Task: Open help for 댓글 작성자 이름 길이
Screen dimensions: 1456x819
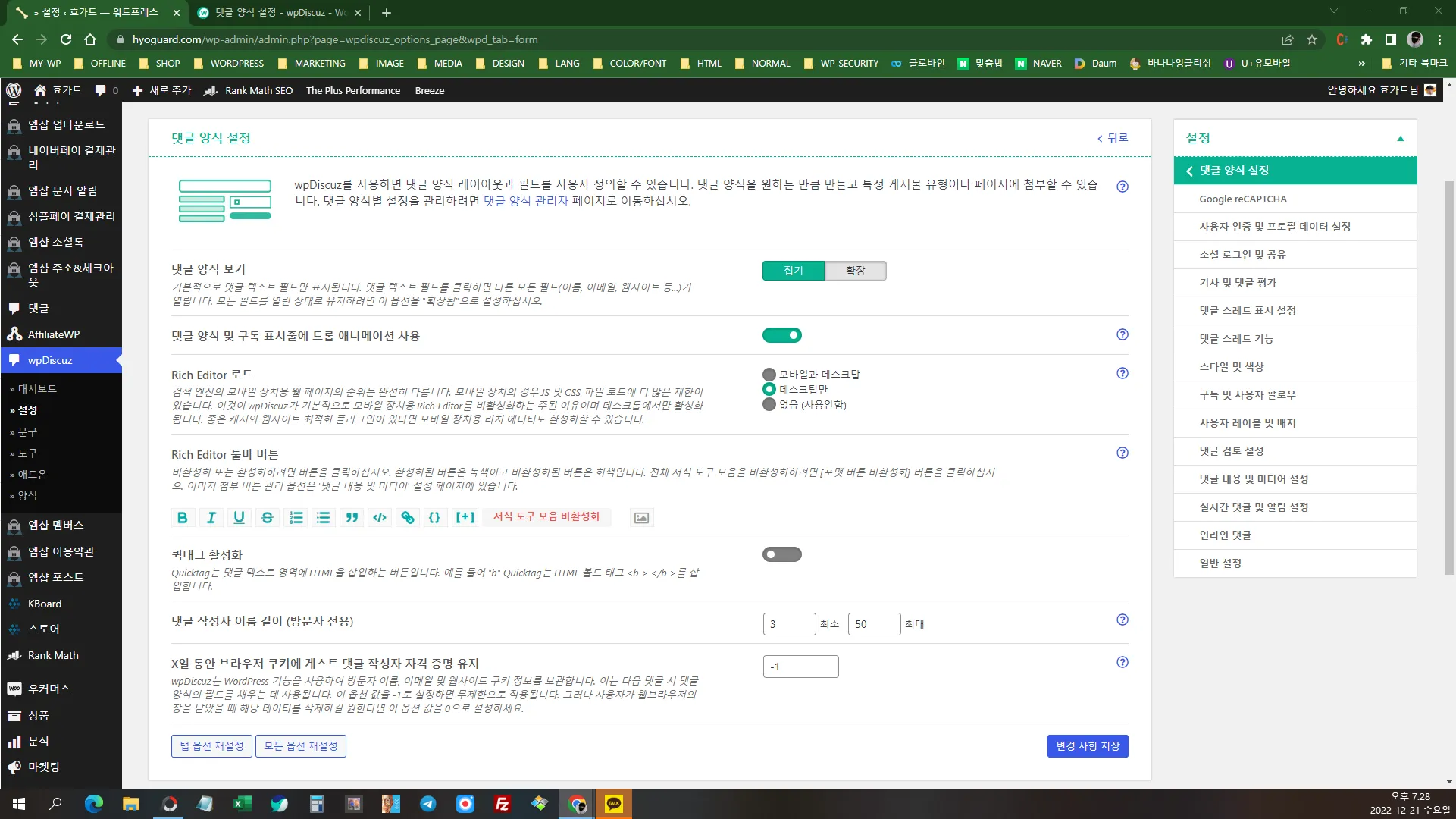Action: 1123,620
